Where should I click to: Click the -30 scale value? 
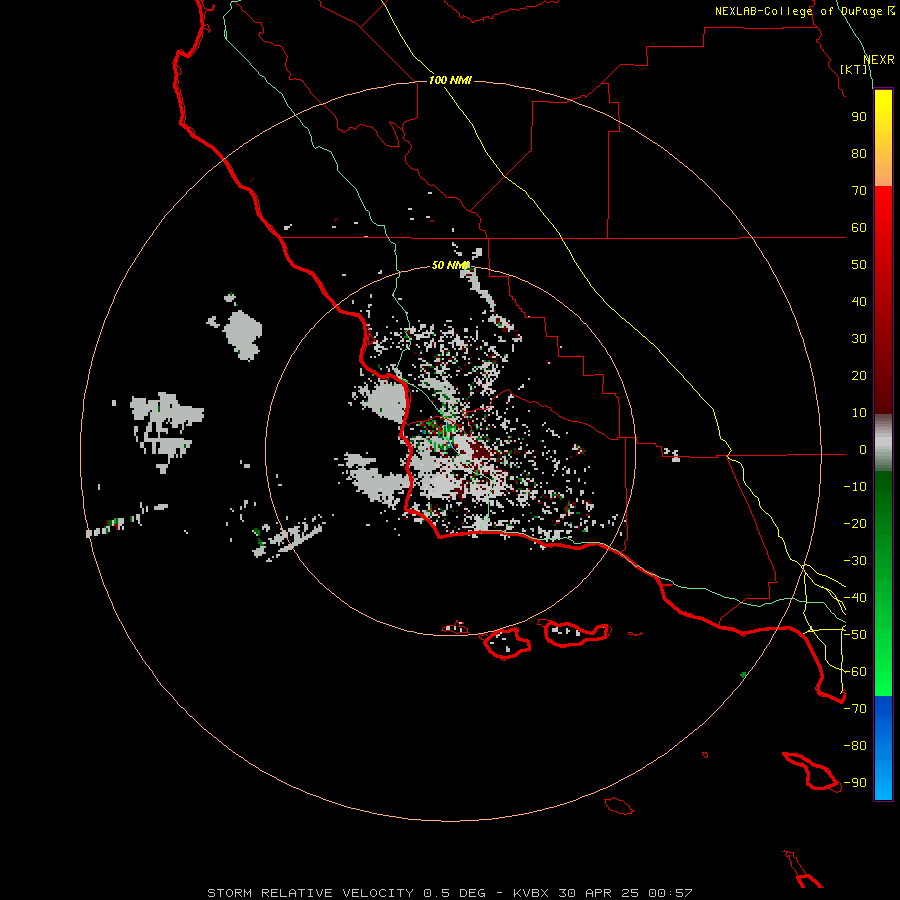point(855,561)
